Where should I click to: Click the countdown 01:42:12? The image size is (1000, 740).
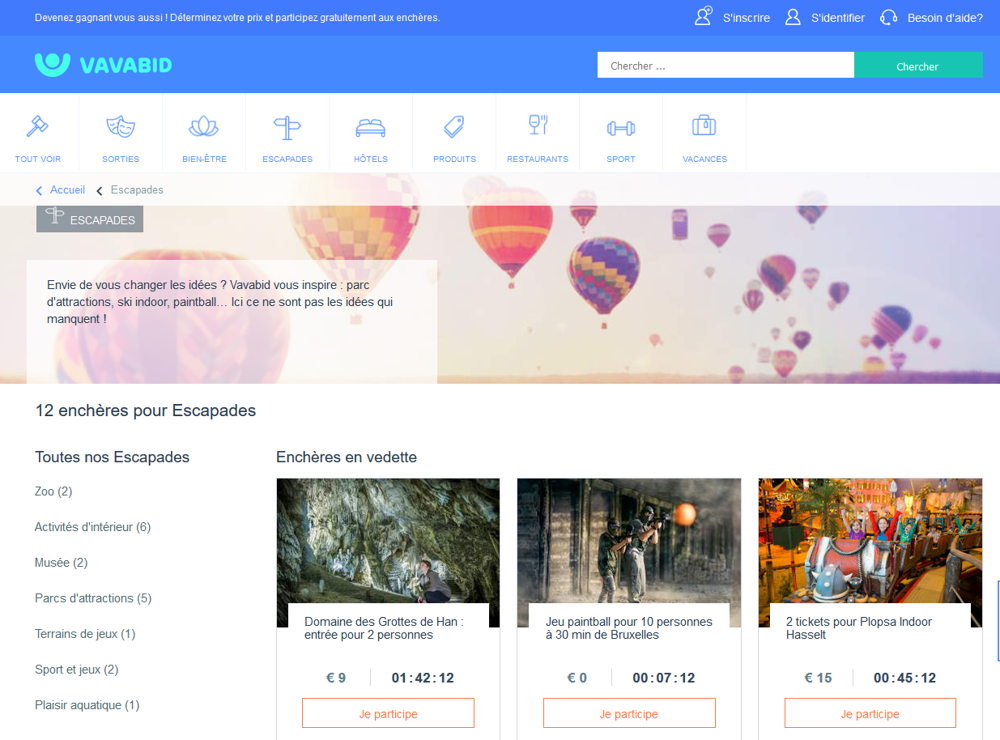tap(423, 678)
